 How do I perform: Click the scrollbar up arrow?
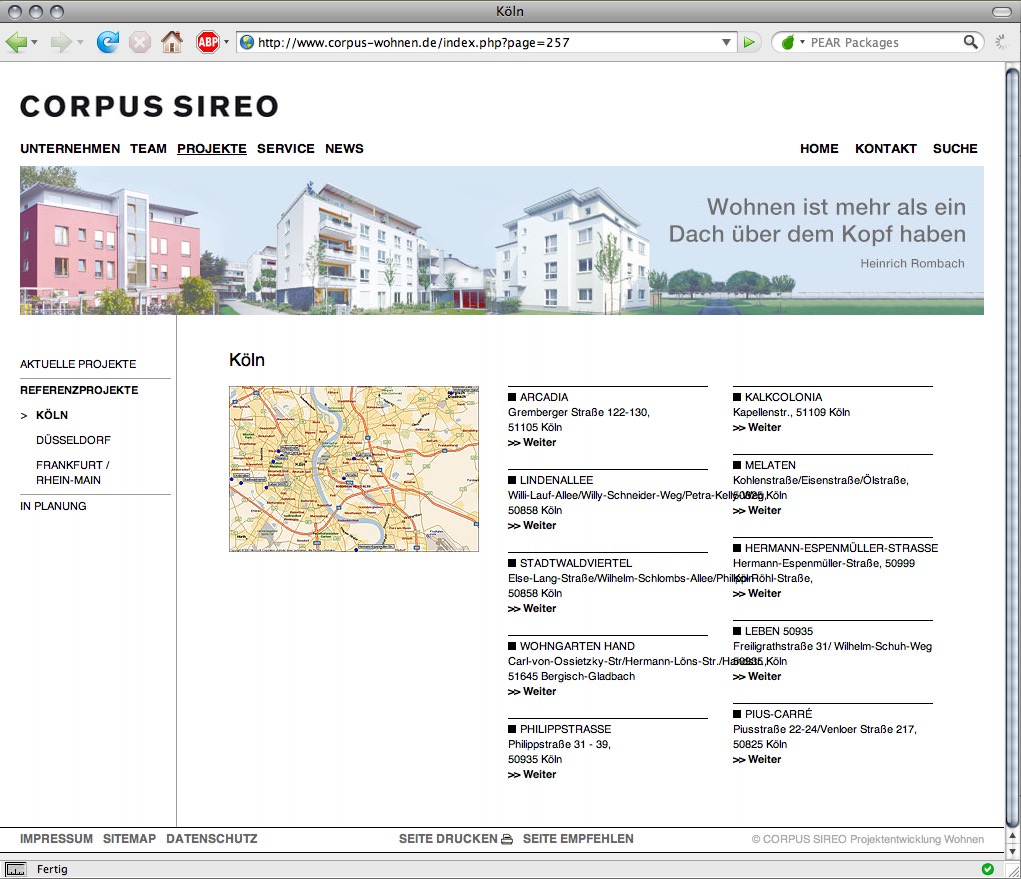click(1012, 836)
